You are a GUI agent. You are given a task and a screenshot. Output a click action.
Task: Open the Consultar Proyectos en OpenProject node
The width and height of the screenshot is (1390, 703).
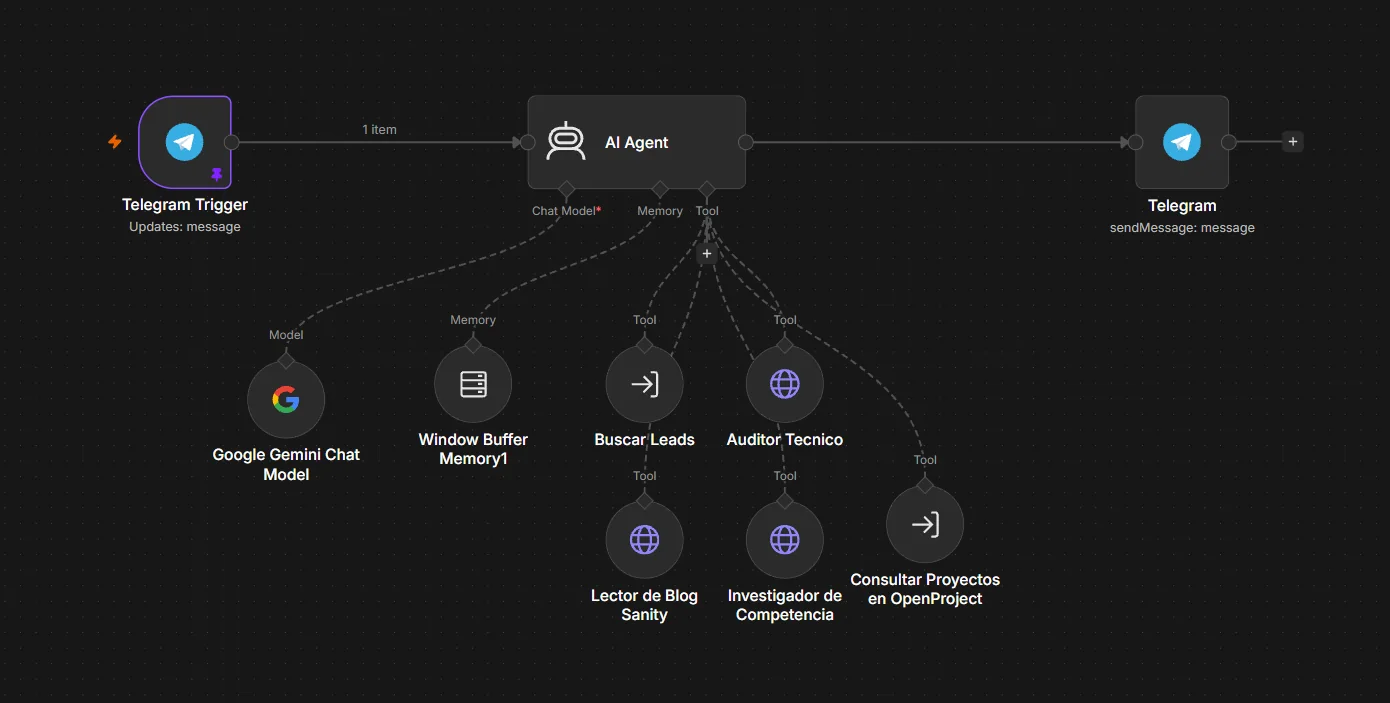(x=925, y=525)
